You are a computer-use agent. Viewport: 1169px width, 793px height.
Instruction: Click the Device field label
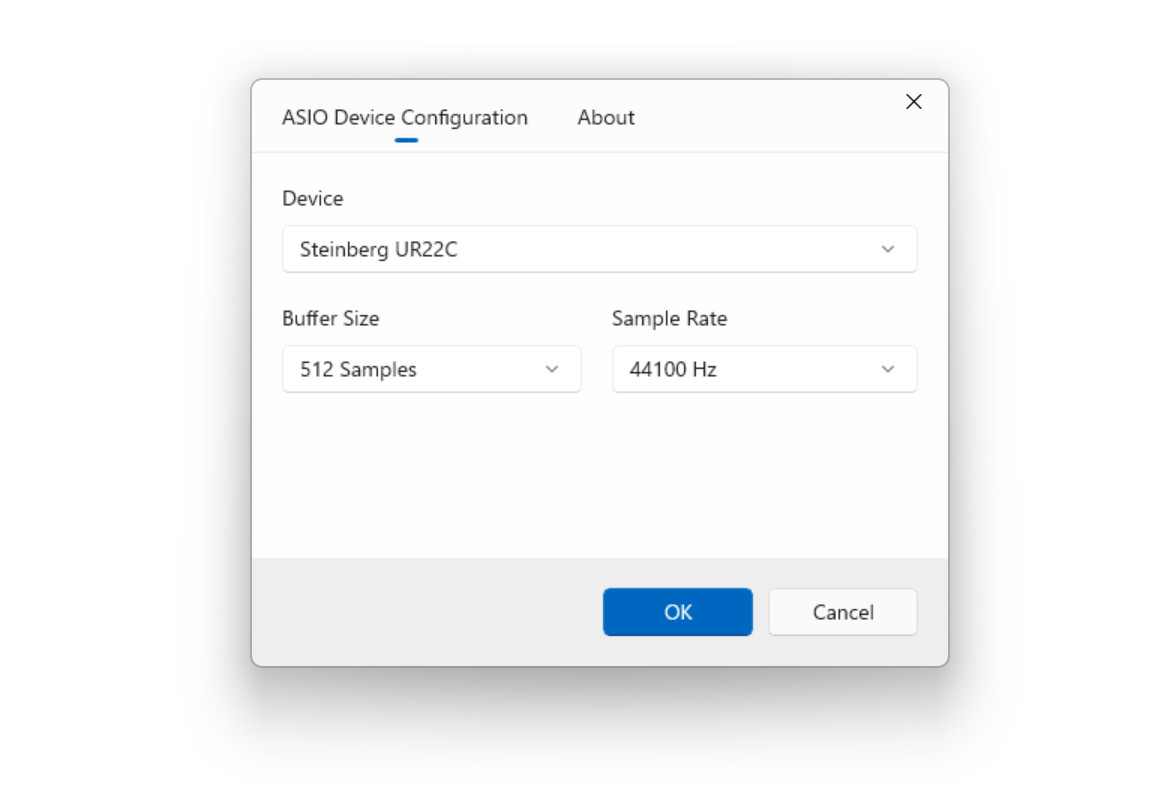point(312,198)
